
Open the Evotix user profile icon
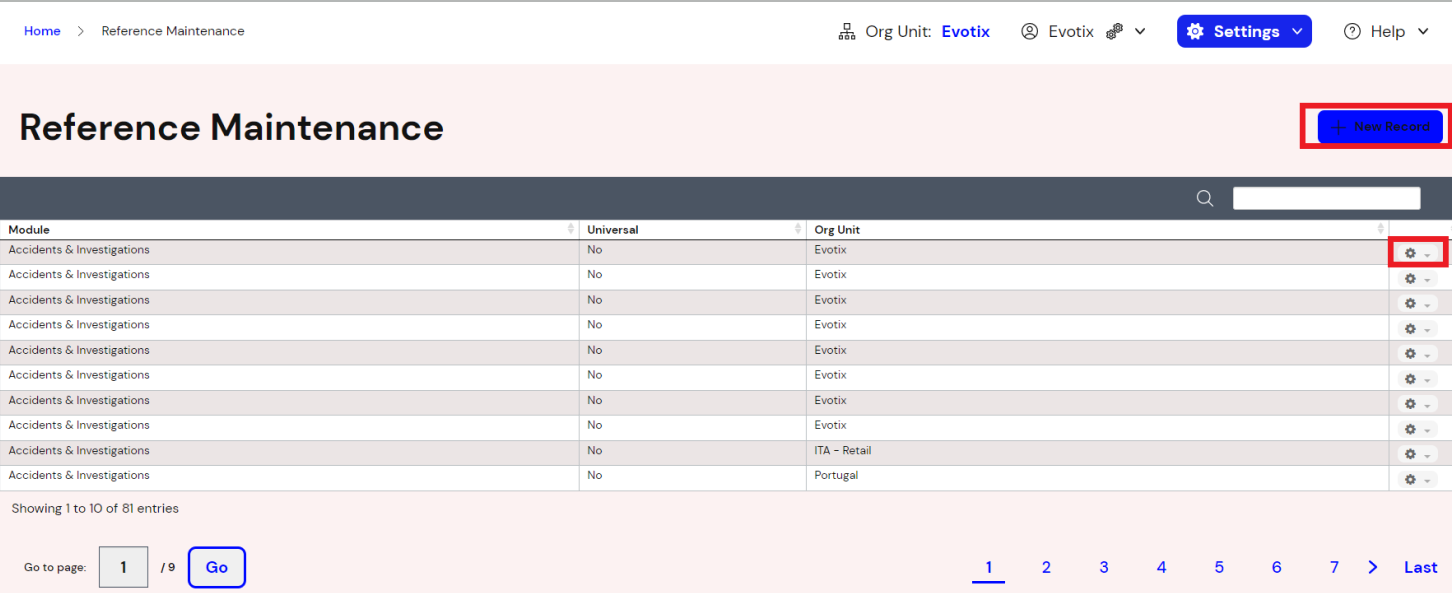[x=1029, y=31]
